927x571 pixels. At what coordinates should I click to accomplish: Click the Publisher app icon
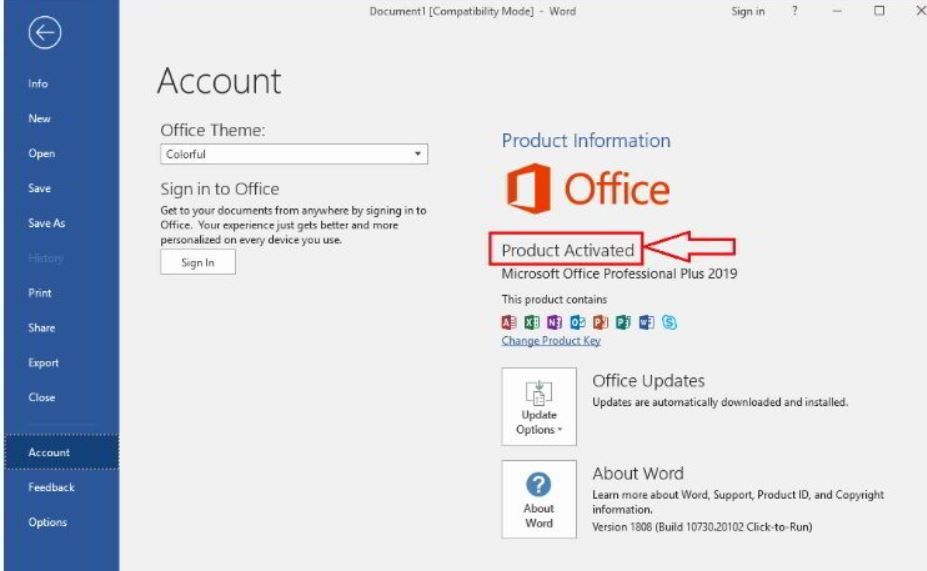pyautogui.click(x=623, y=322)
